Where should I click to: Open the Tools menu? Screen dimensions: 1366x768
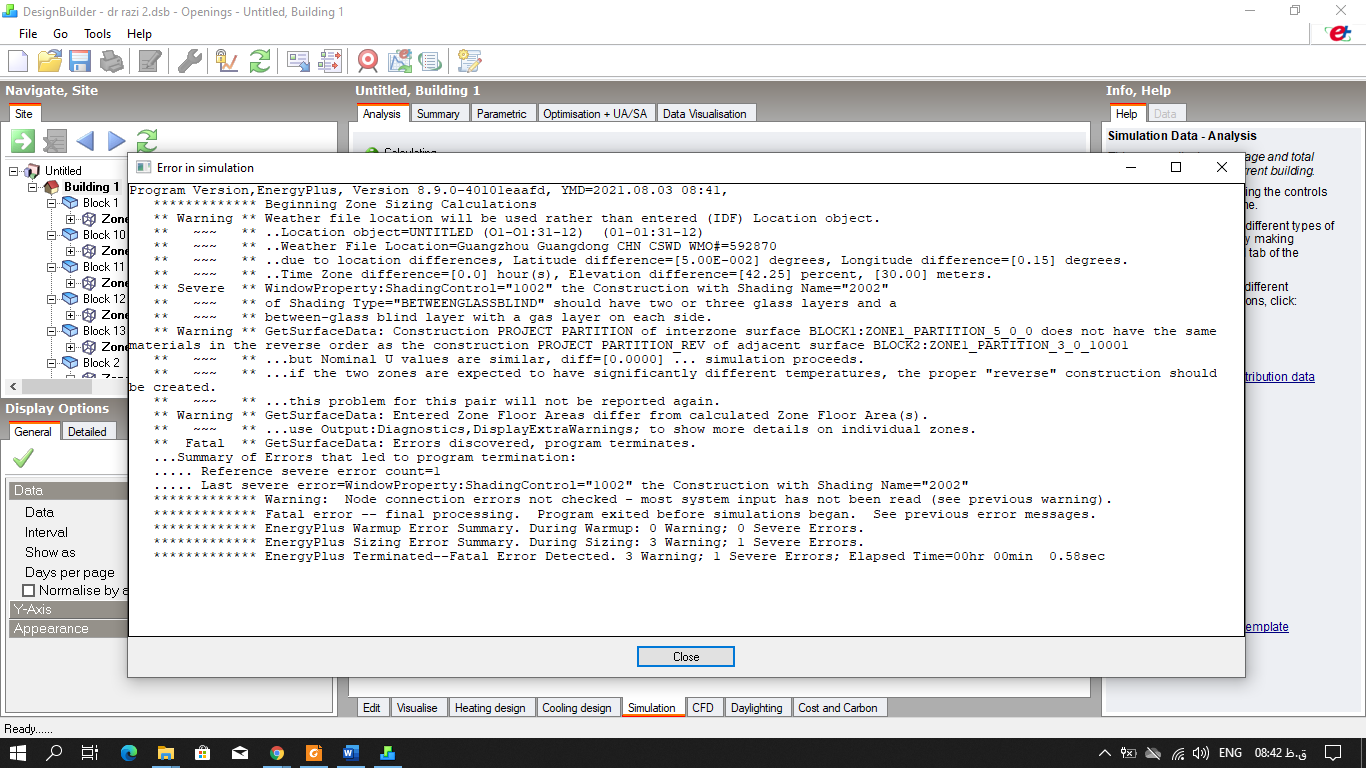(x=98, y=34)
